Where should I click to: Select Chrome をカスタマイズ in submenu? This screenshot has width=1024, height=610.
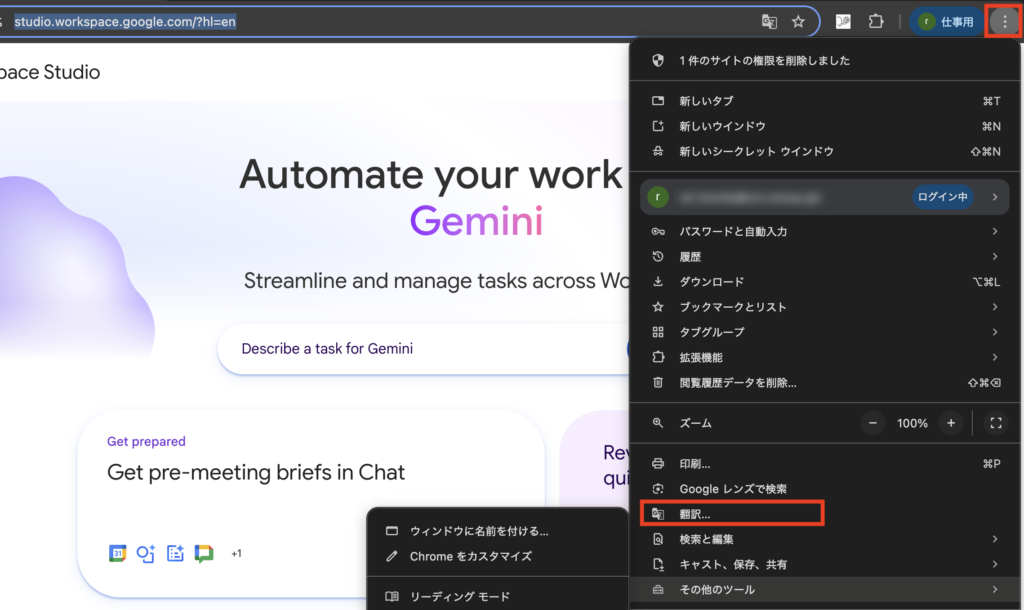[470, 556]
